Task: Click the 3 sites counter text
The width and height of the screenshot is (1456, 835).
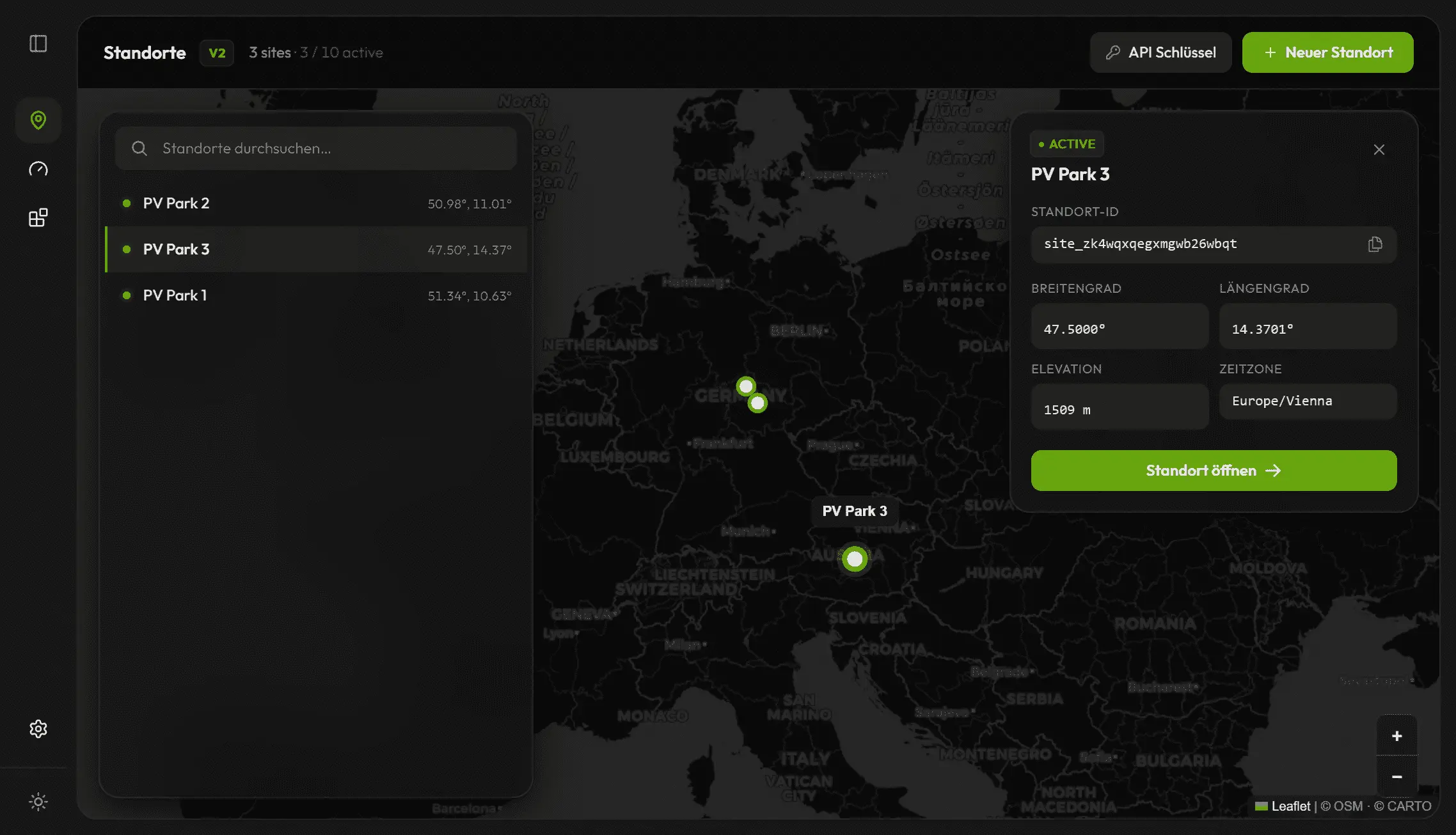Action: (270, 52)
